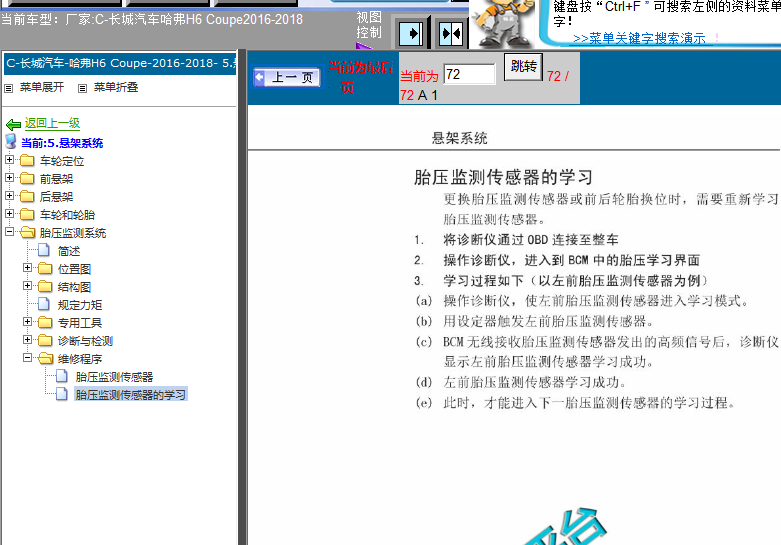Click the open 维修程序 folder icon
This screenshot has height=545, width=781.
(x=46, y=359)
